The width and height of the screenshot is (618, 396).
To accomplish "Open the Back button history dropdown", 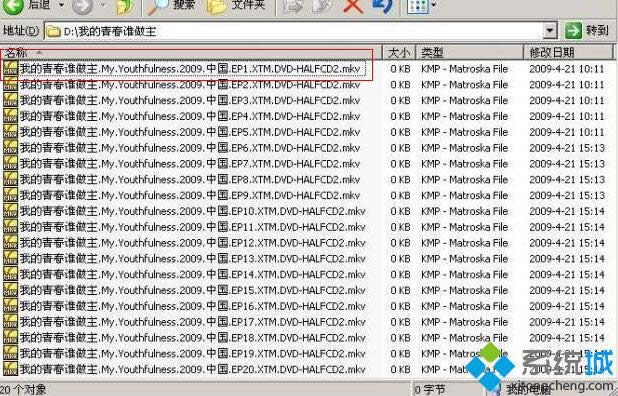I will [x=61, y=5].
